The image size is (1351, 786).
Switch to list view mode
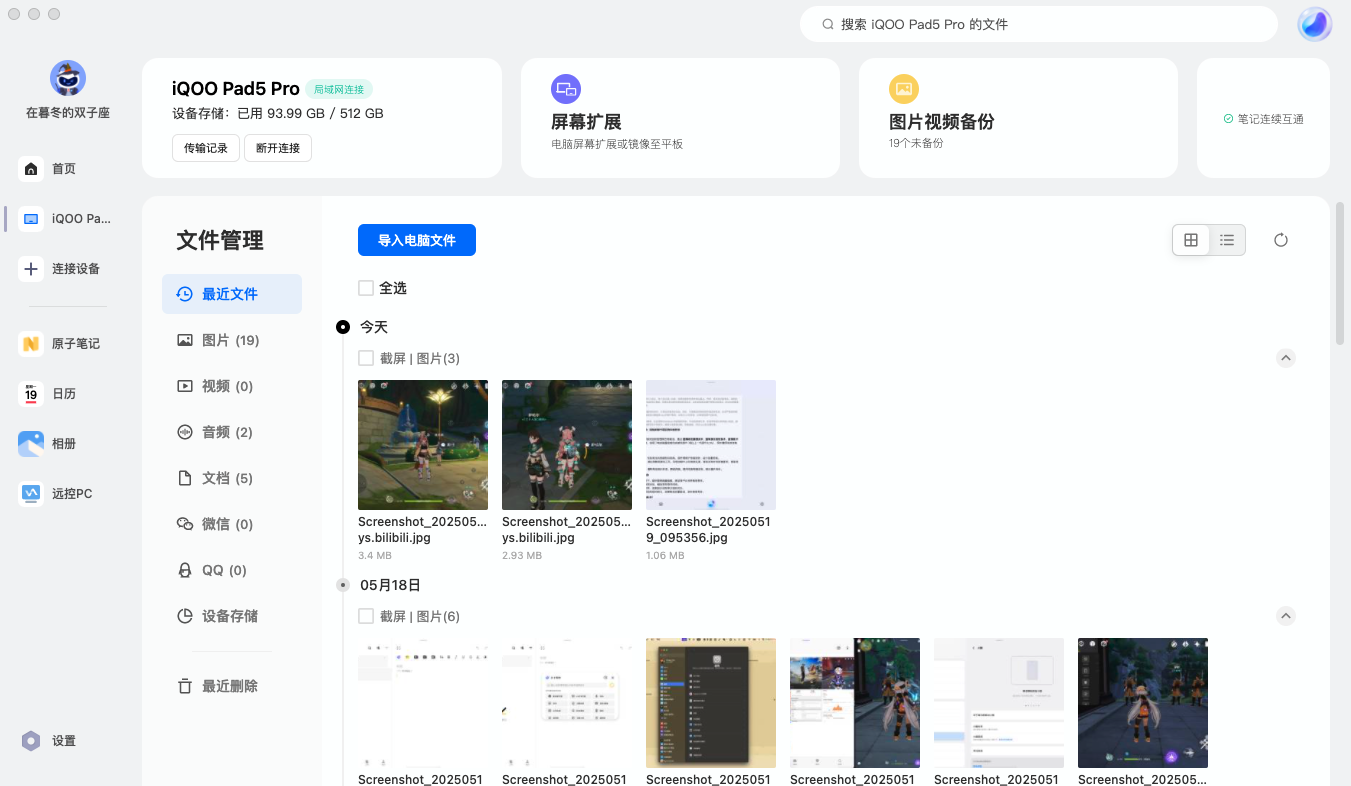(1227, 240)
